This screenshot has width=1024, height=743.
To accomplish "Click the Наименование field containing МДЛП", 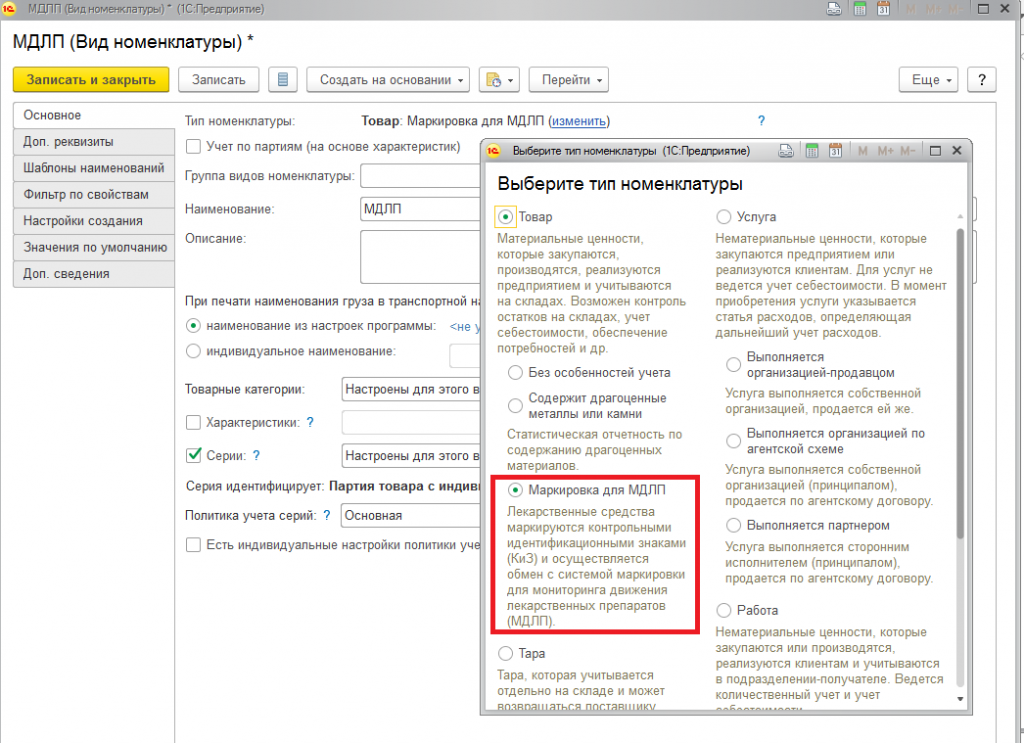I will coord(420,209).
